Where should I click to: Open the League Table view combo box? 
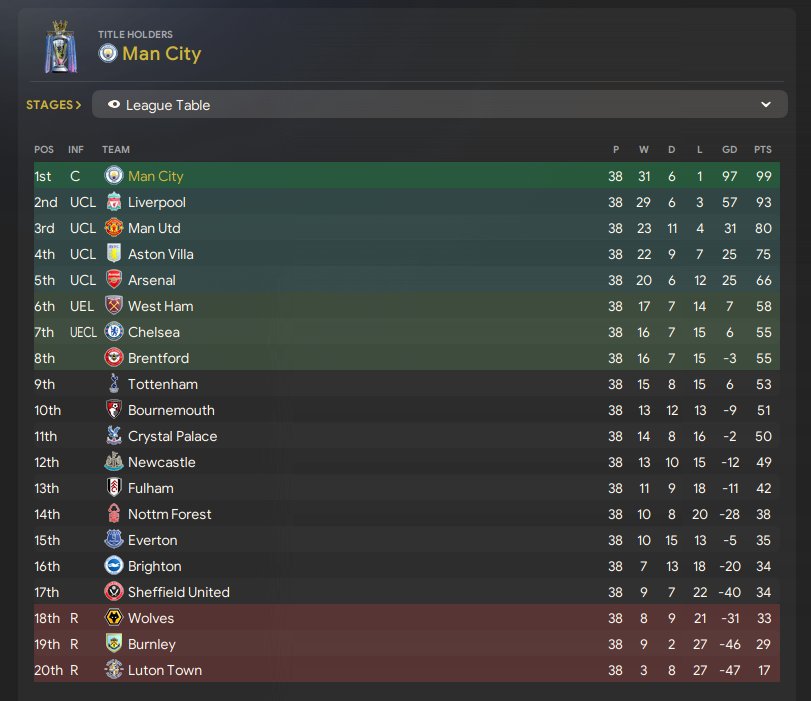[438, 105]
